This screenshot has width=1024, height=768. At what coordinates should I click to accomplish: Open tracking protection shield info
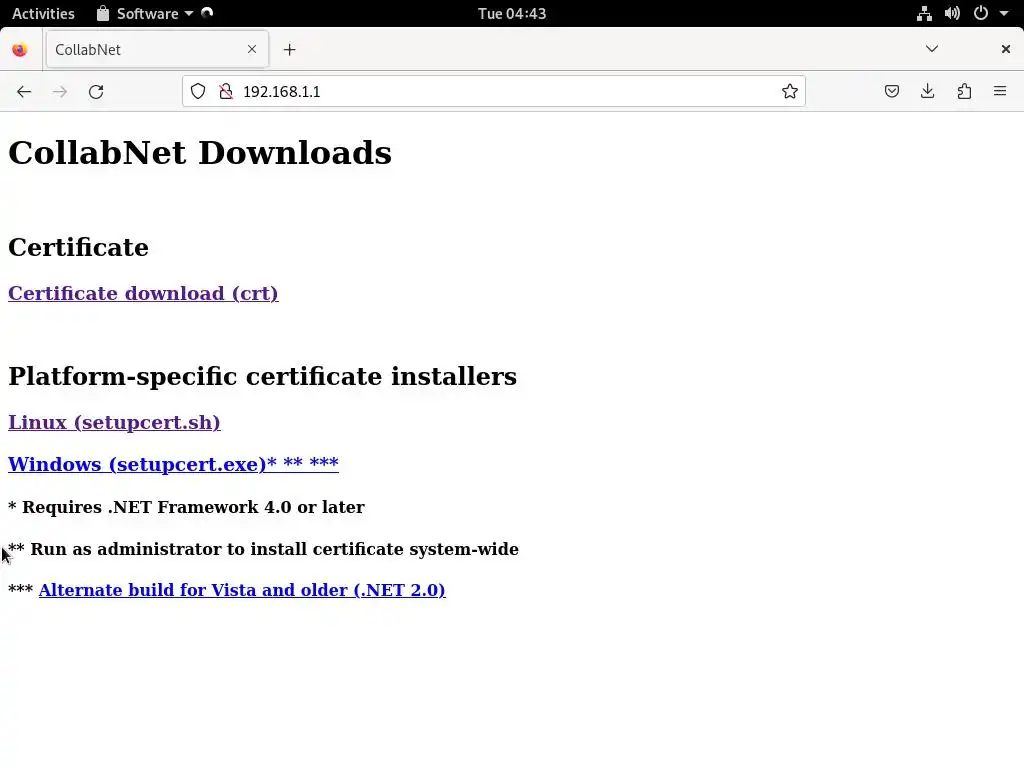(x=198, y=91)
